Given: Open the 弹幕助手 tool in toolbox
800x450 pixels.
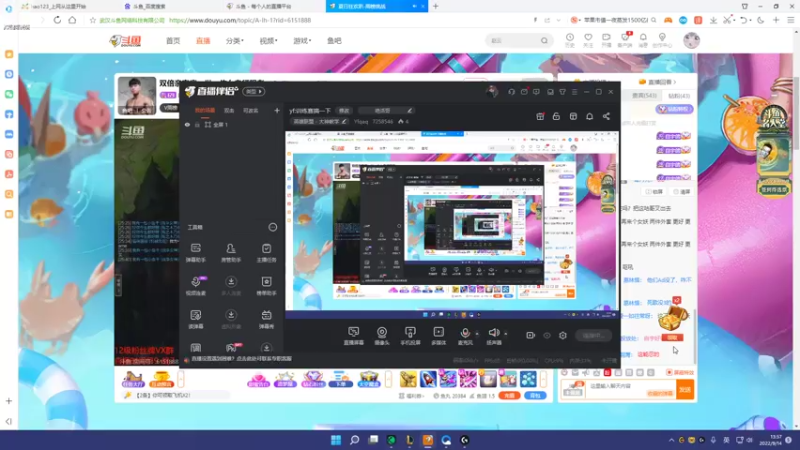Looking at the screenshot, I should pyautogui.click(x=195, y=253).
